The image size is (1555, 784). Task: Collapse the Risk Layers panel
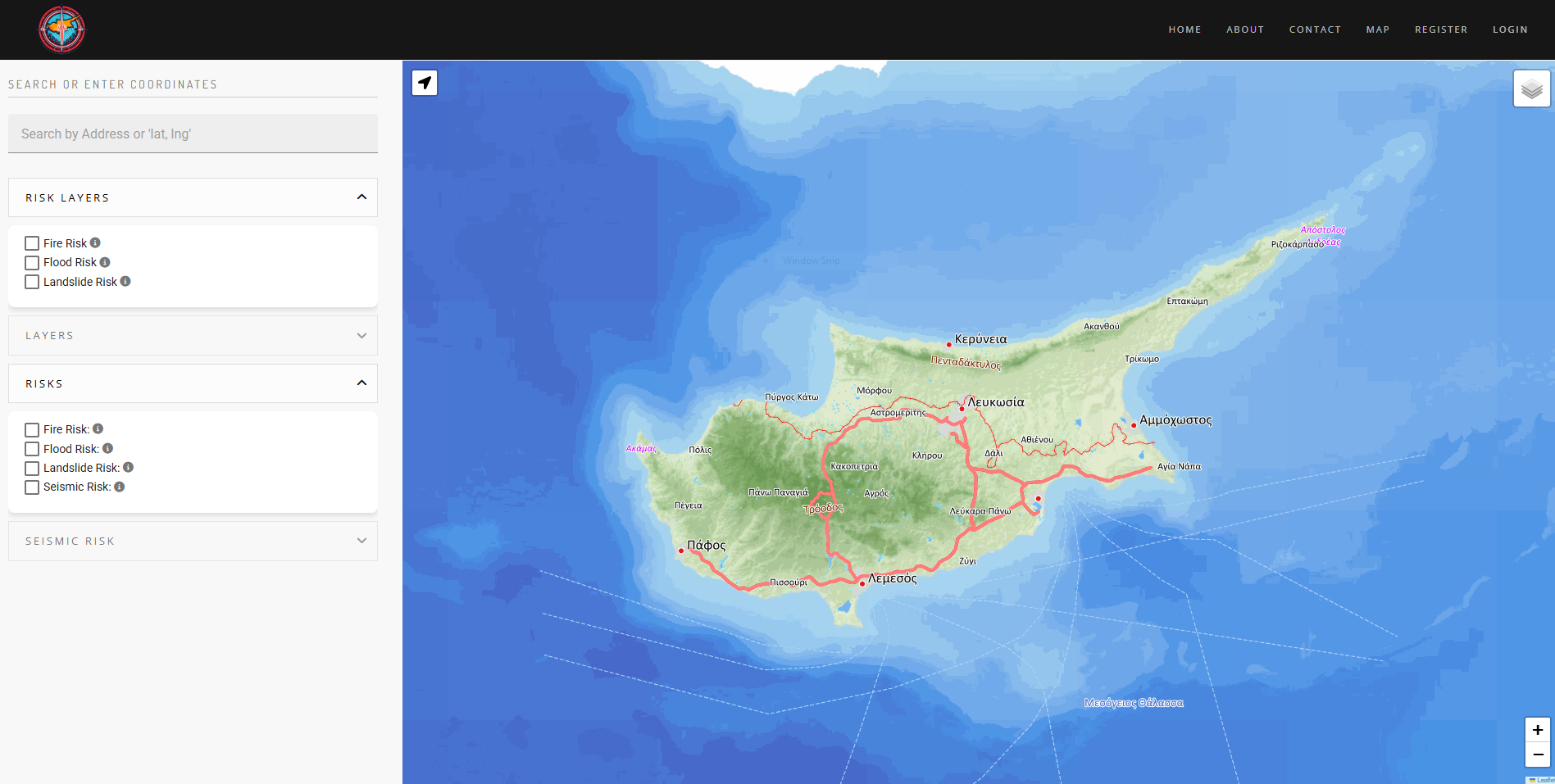point(361,197)
